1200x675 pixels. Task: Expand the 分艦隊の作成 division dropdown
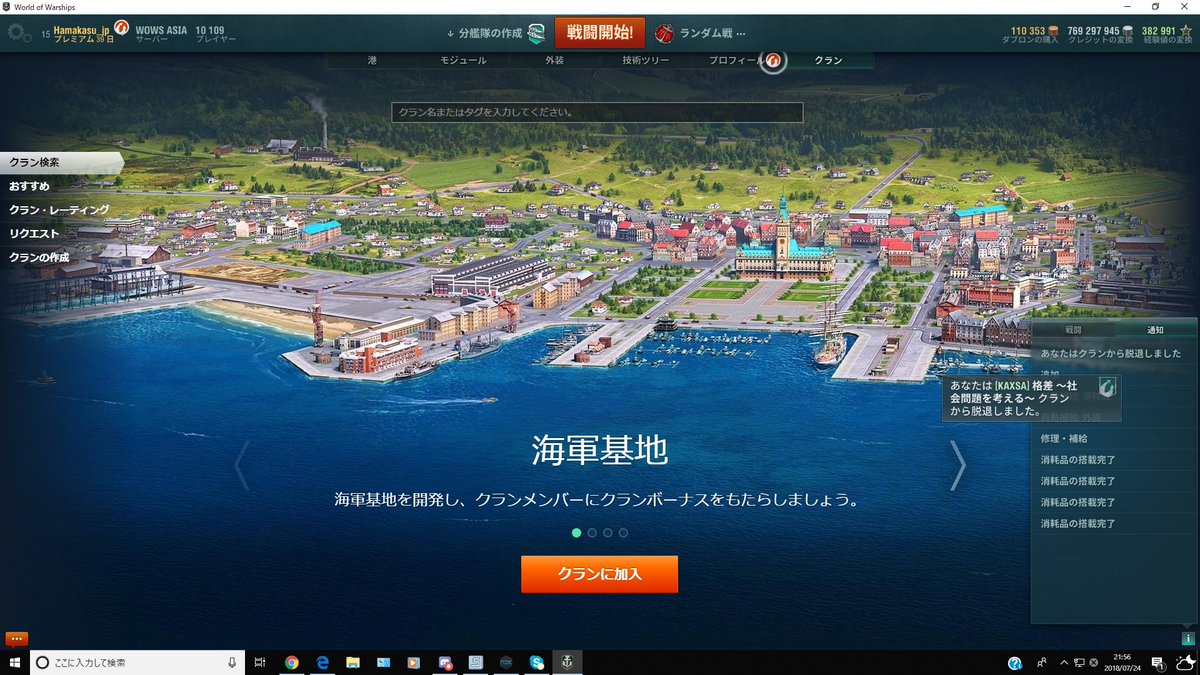click(x=484, y=33)
